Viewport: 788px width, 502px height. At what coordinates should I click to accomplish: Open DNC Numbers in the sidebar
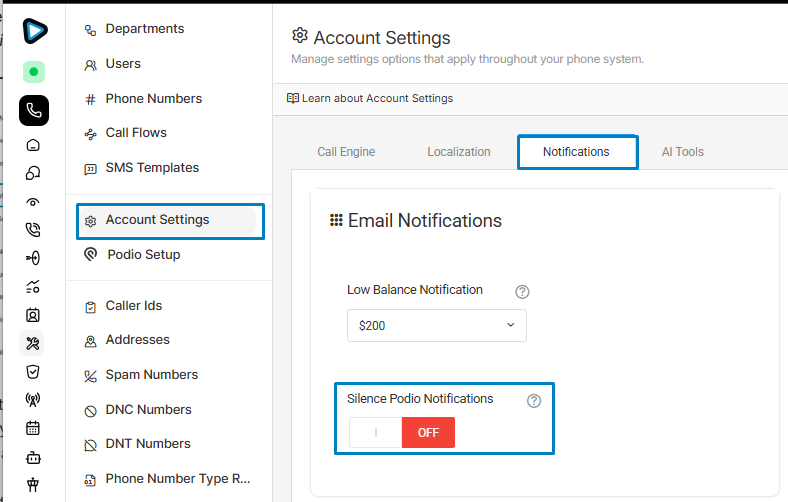(x=148, y=410)
